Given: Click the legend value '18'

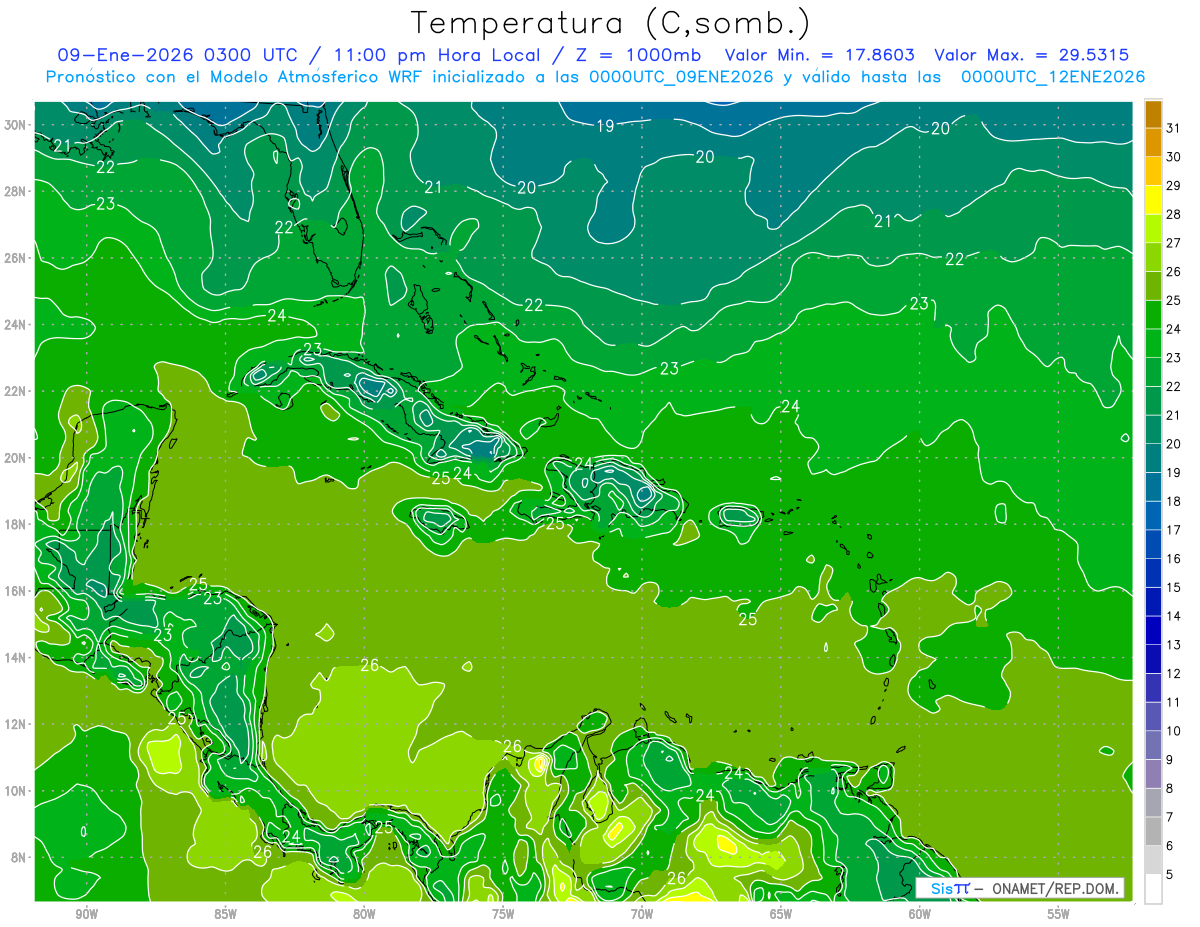Looking at the screenshot, I should coord(1173,501).
